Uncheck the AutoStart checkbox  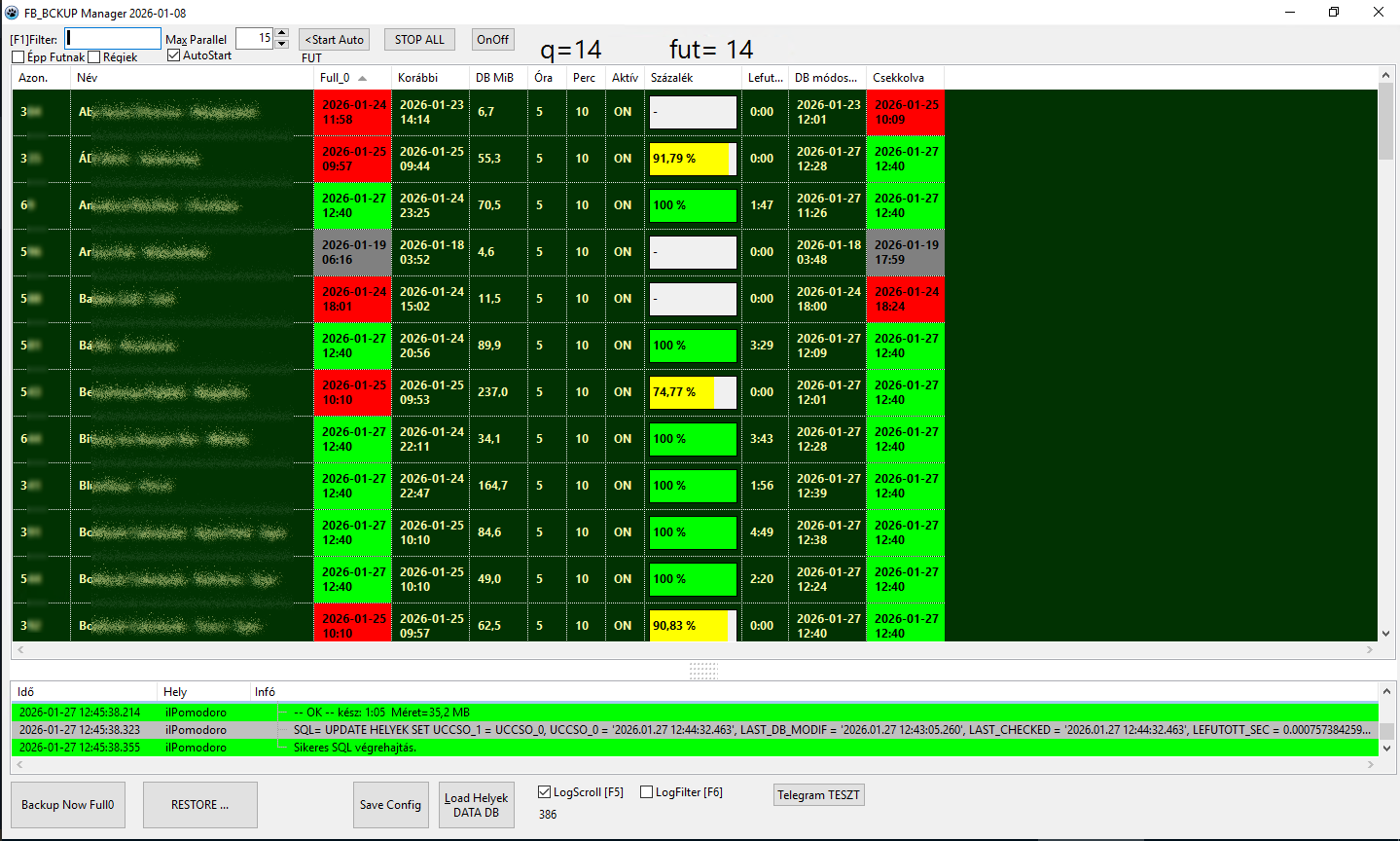[174, 55]
